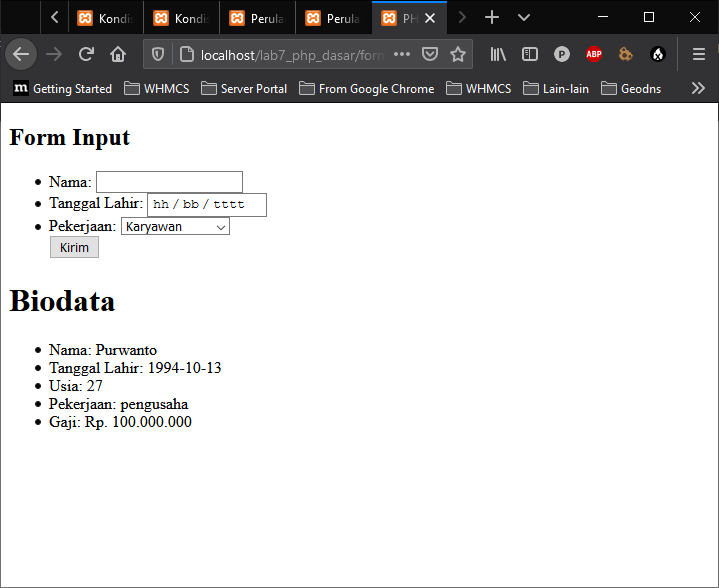The image size is (719, 588).
Task: Click 'Usia: 27' text
Action: (x=76, y=386)
